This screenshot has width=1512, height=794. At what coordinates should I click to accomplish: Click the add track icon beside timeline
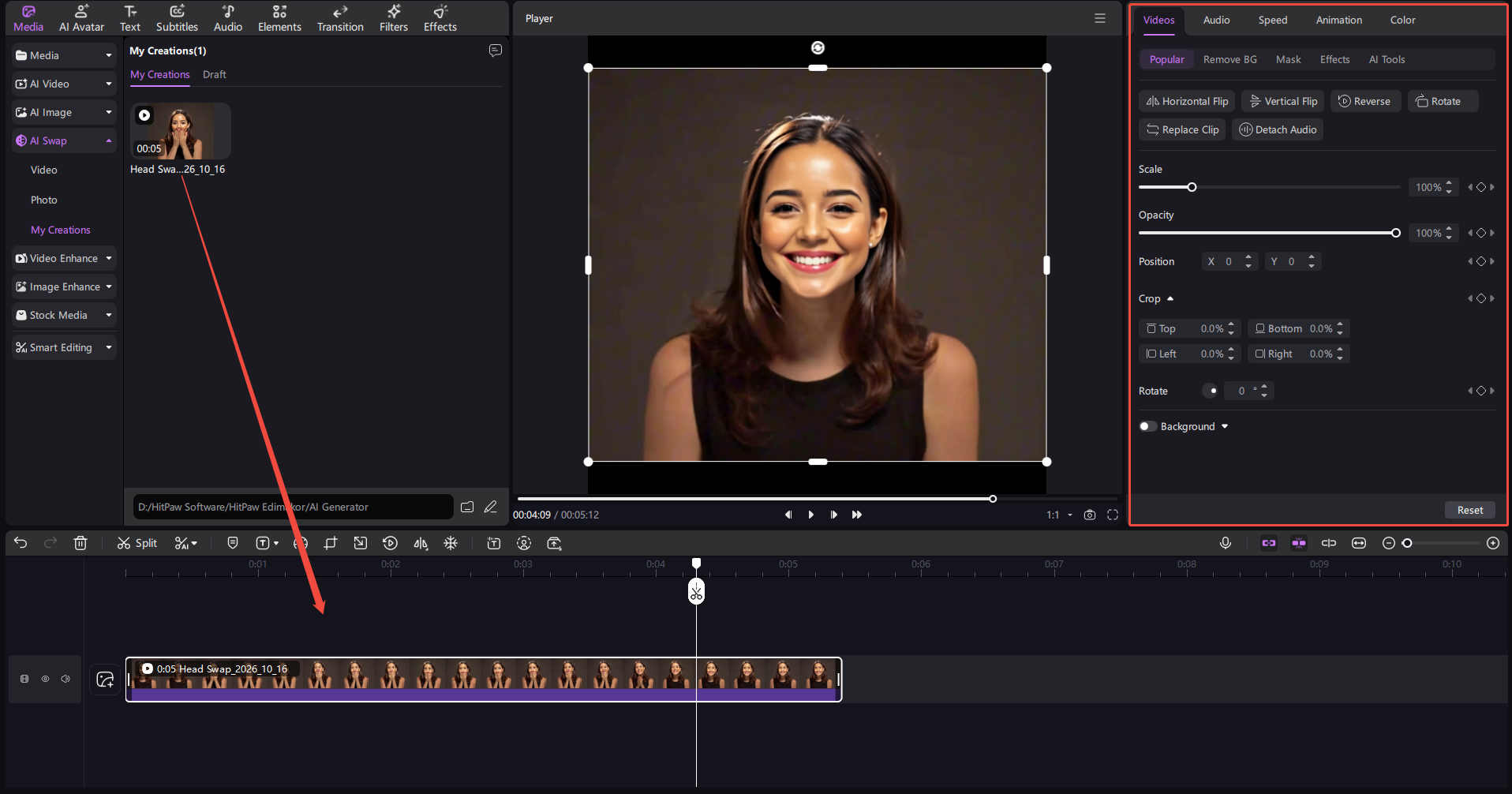pyautogui.click(x=105, y=679)
